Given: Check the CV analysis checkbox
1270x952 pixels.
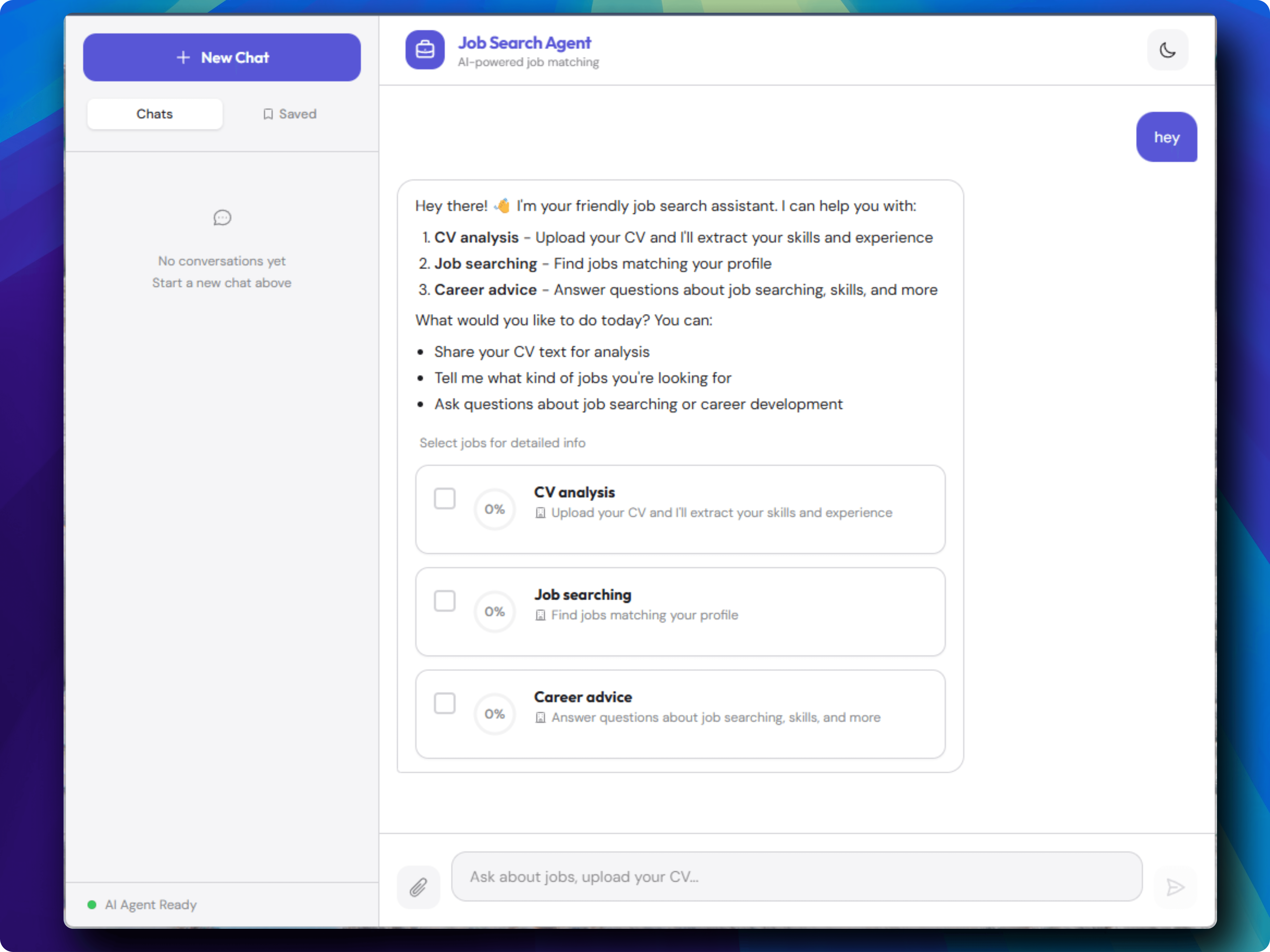Looking at the screenshot, I should click(x=444, y=499).
